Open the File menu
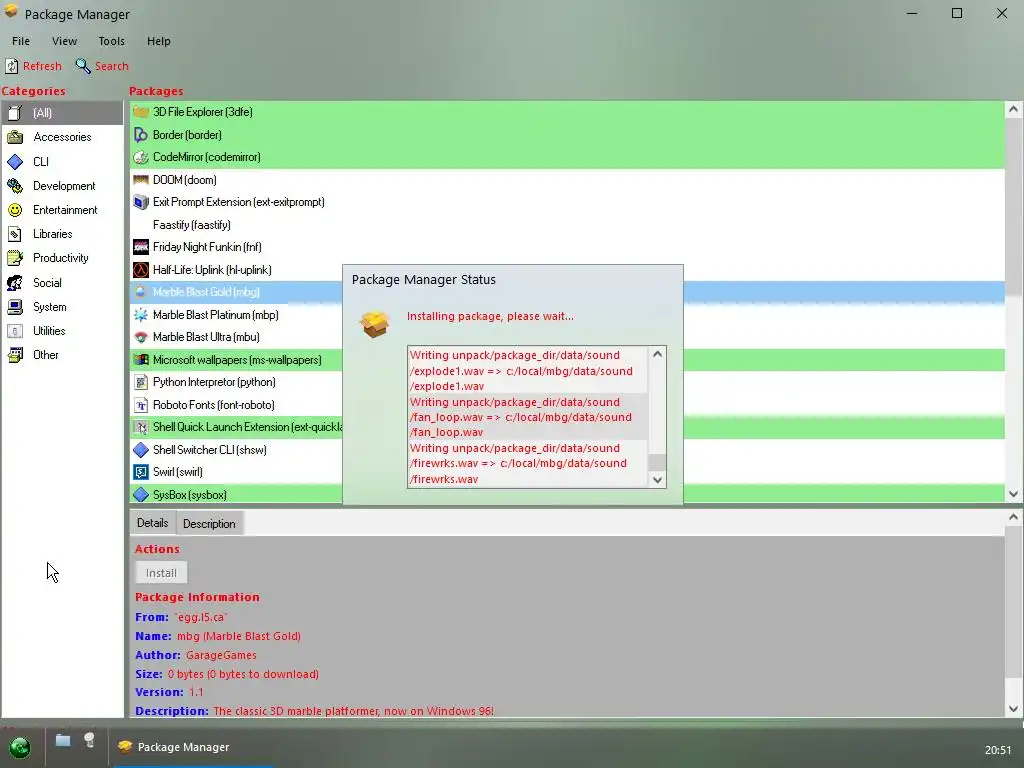 21,41
